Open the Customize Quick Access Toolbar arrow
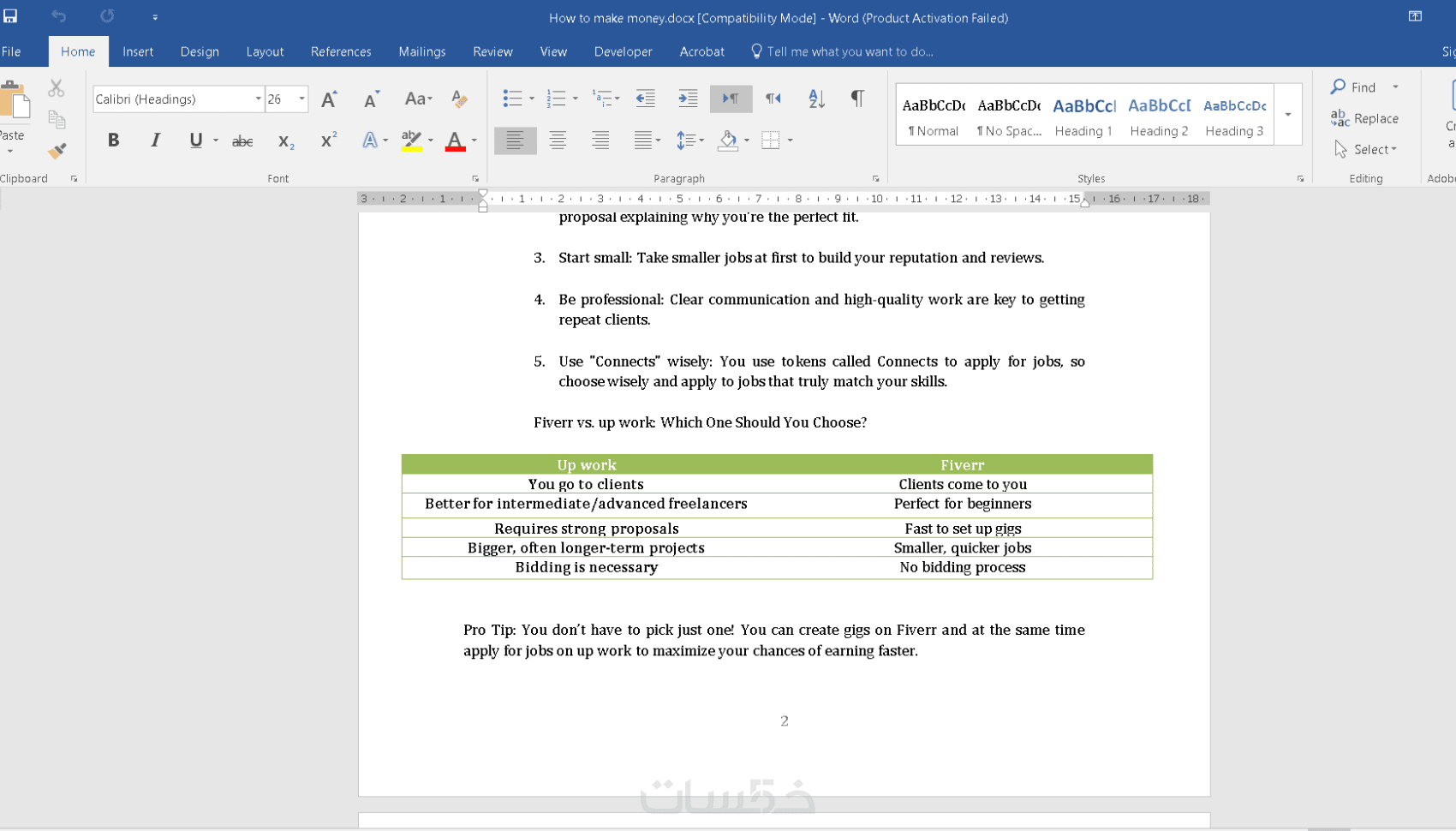Viewport: 1456px width, 831px height. pyautogui.click(x=155, y=16)
